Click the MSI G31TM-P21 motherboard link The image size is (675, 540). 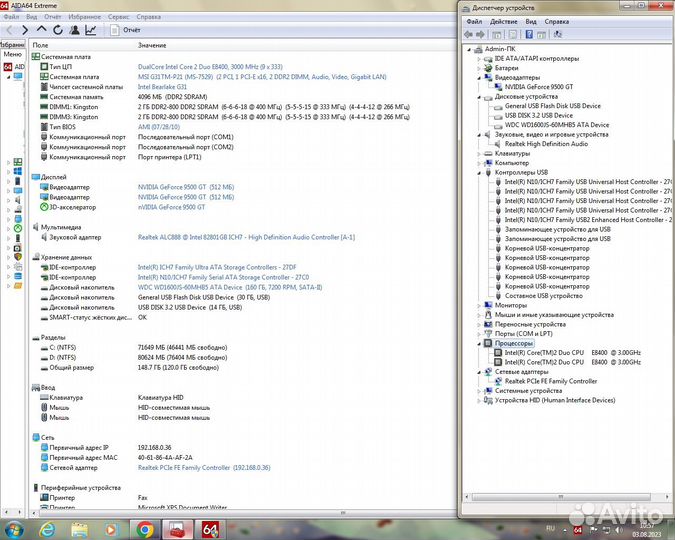262,77
